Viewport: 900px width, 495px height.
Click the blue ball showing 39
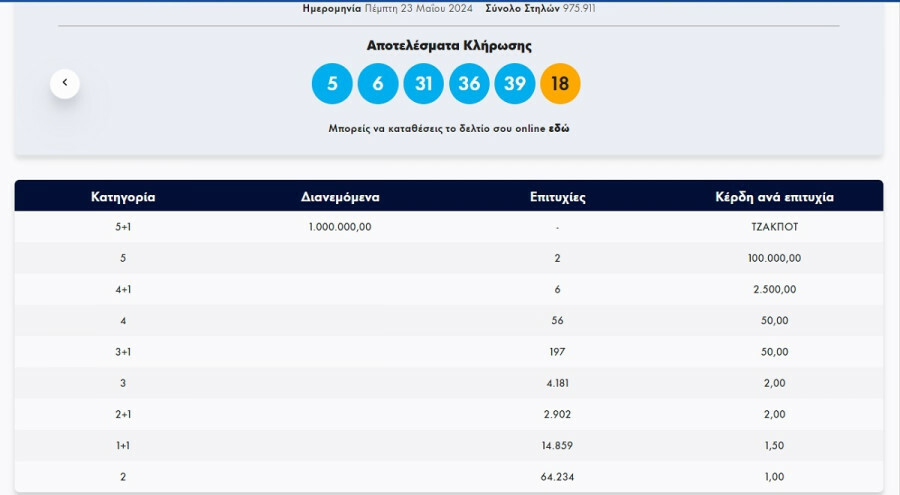tap(514, 84)
